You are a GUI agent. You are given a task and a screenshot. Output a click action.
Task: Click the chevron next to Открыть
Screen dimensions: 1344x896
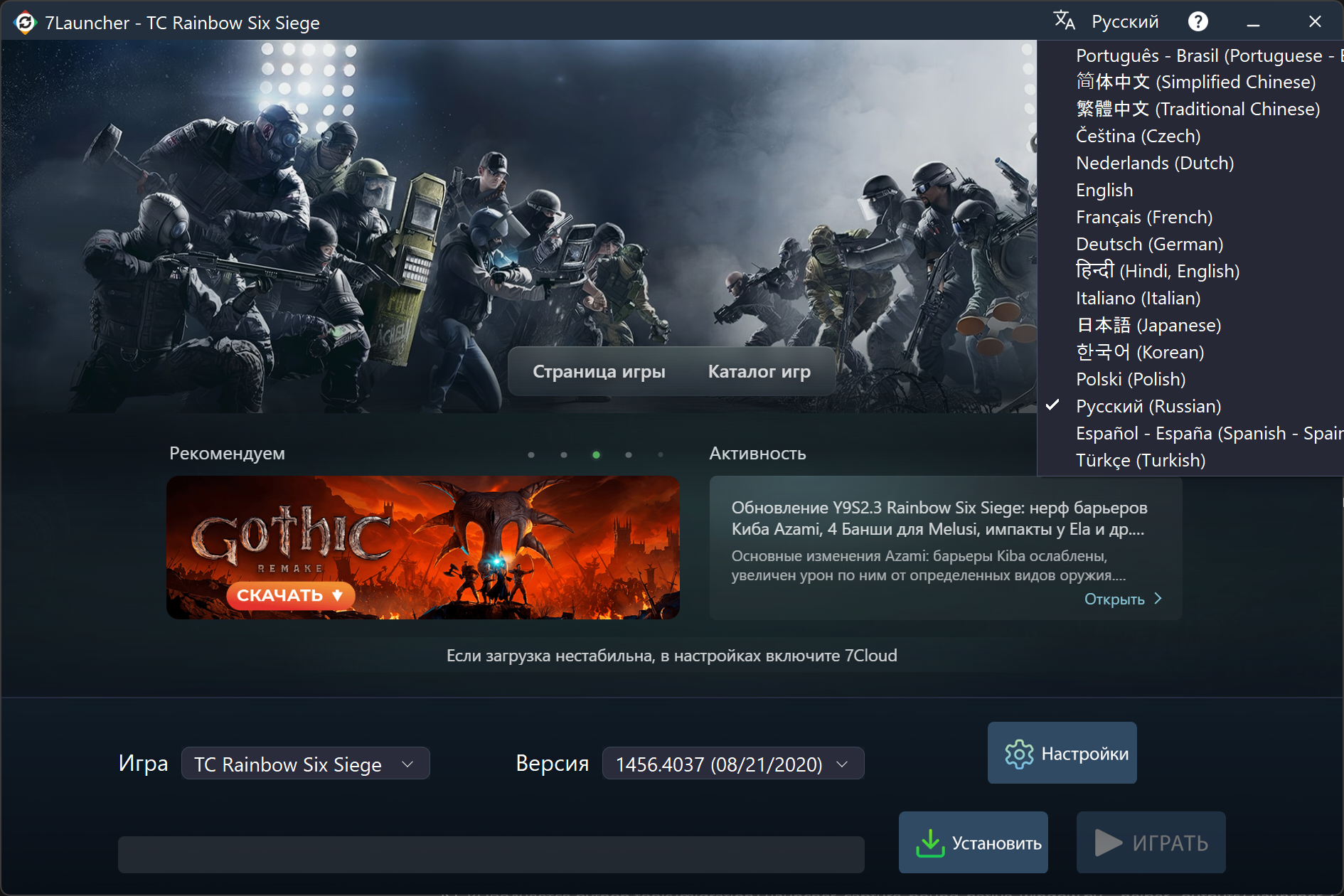pos(1158,599)
